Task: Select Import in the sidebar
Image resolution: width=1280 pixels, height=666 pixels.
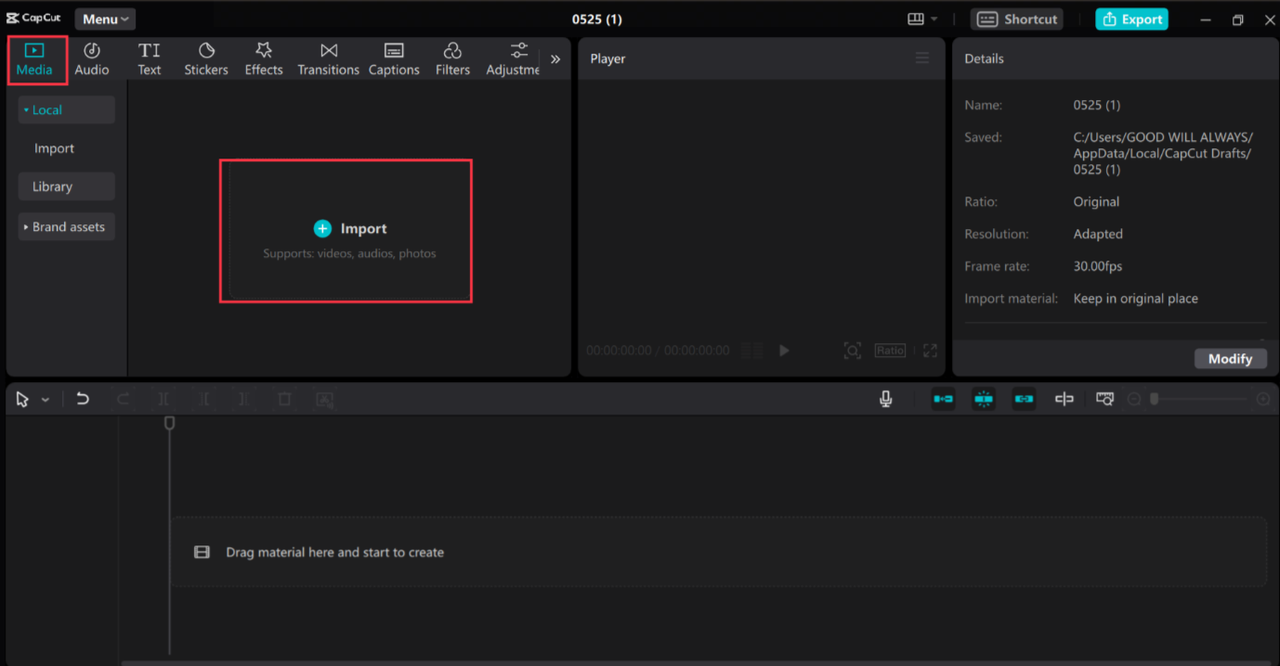Action: [x=54, y=148]
